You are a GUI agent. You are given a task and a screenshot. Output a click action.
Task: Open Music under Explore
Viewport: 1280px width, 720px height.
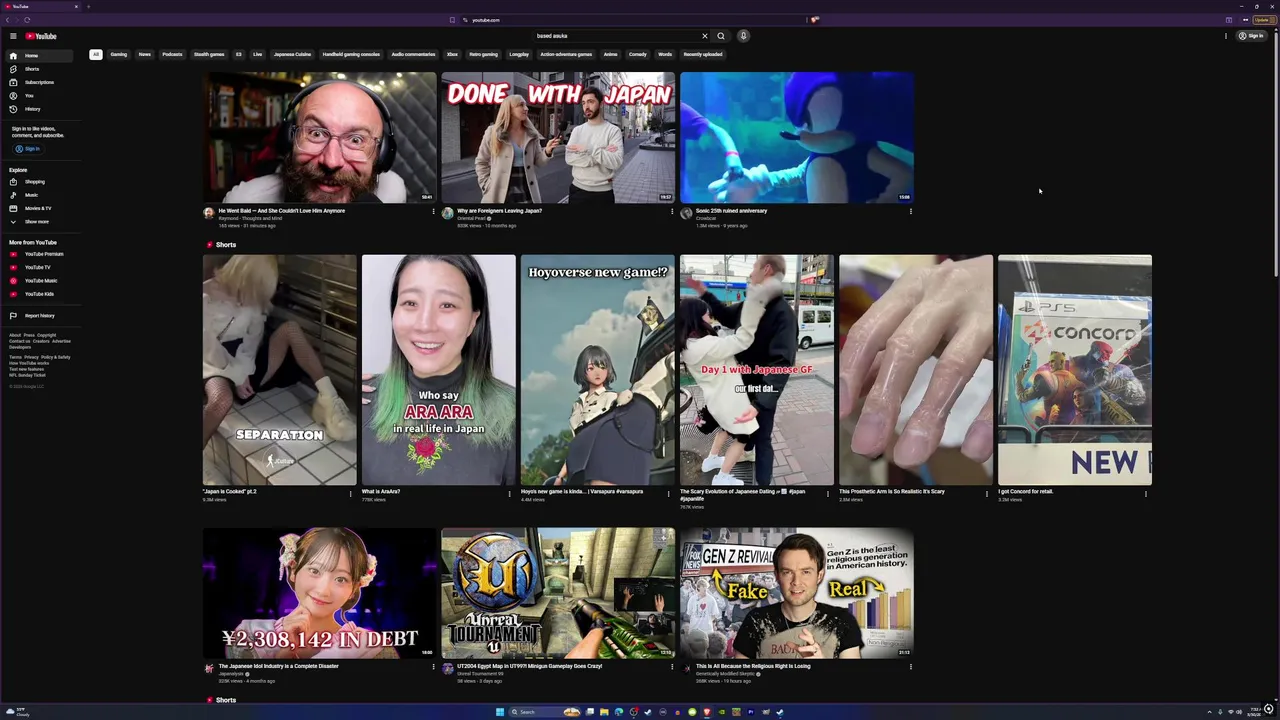[x=37, y=195]
